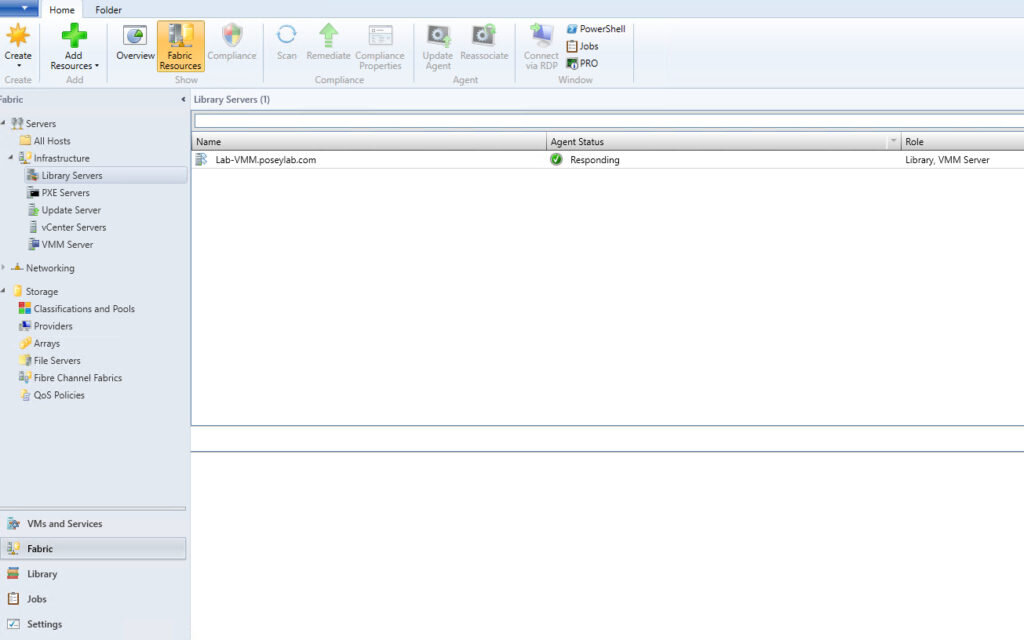The image size is (1024, 640).
Task: Select the Servers root node
Action: pos(40,123)
